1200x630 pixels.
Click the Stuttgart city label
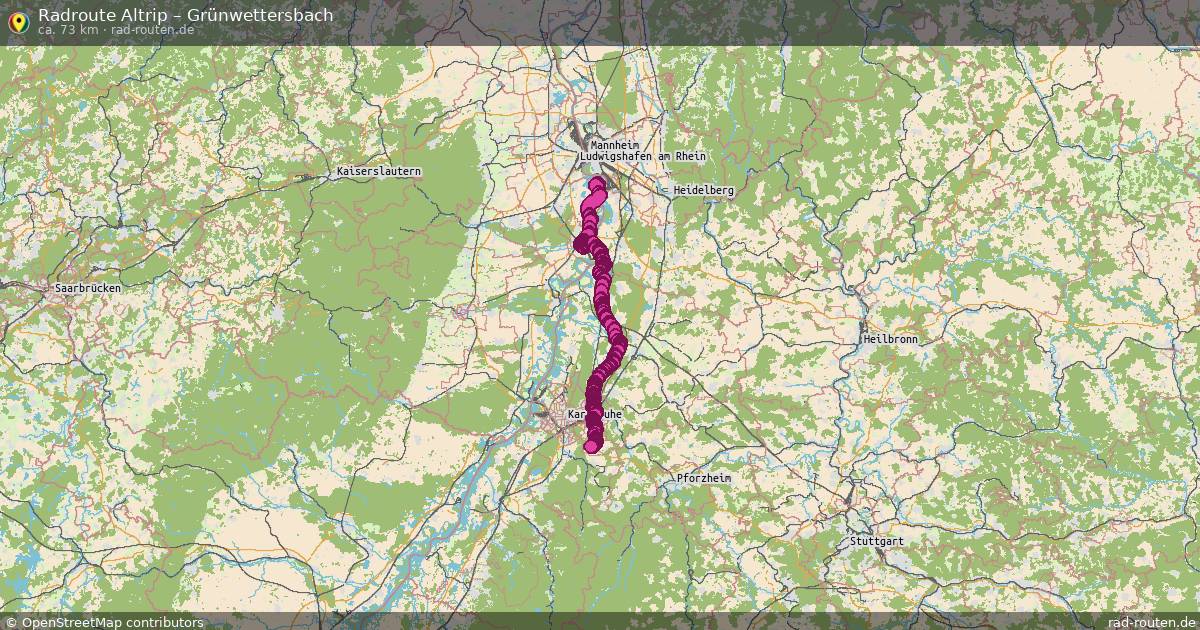(876, 541)
